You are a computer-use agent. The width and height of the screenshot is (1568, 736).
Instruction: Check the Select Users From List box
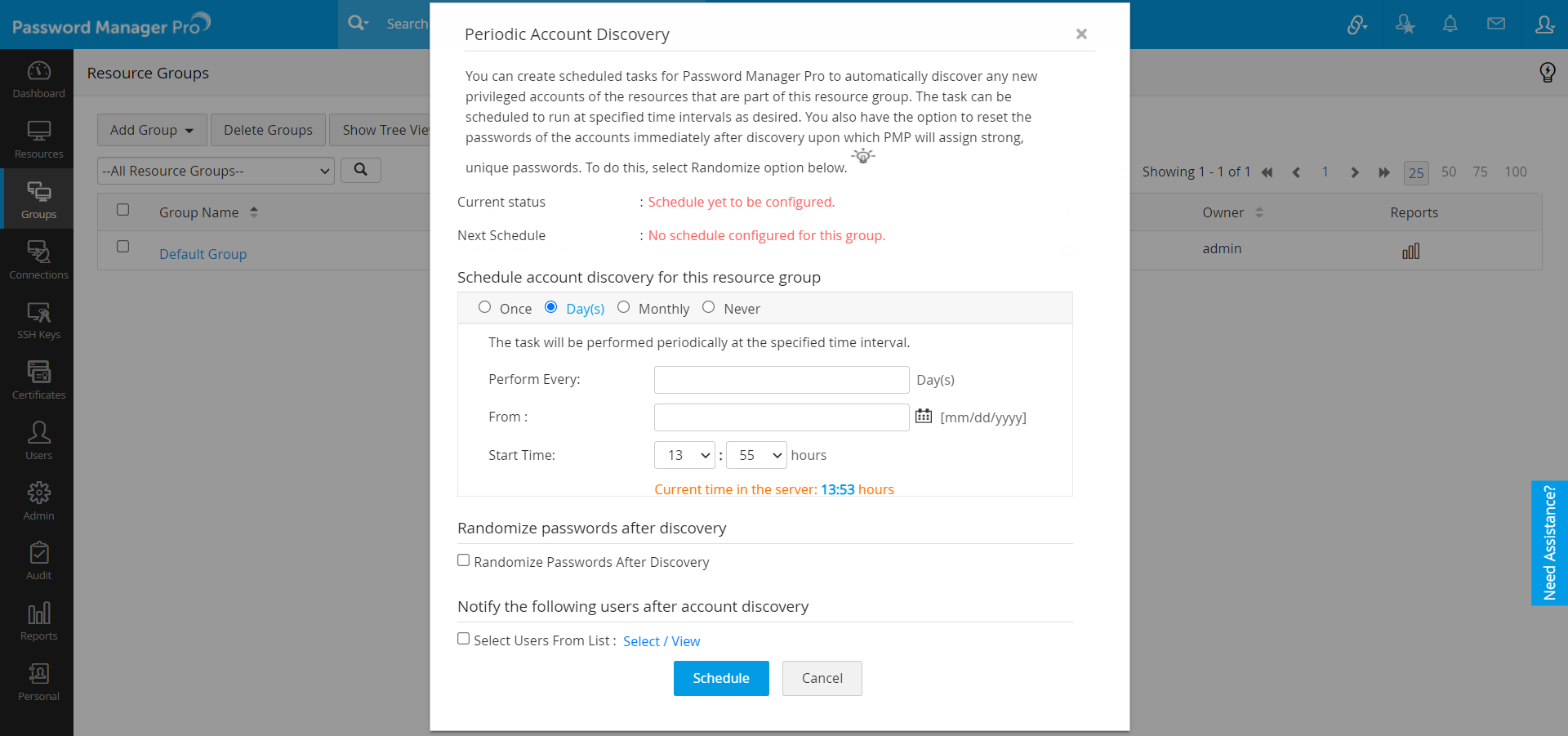[464, 639]
